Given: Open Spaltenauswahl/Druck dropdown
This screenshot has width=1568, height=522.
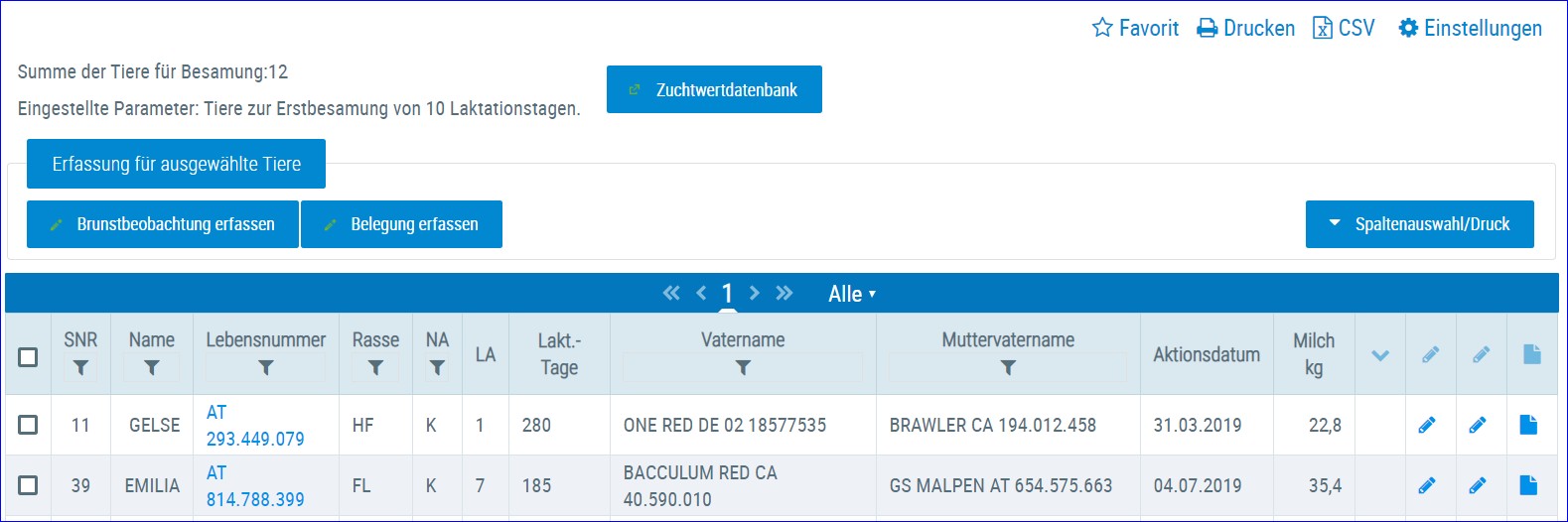Looking at the screenshot, I should point(1420,224).
